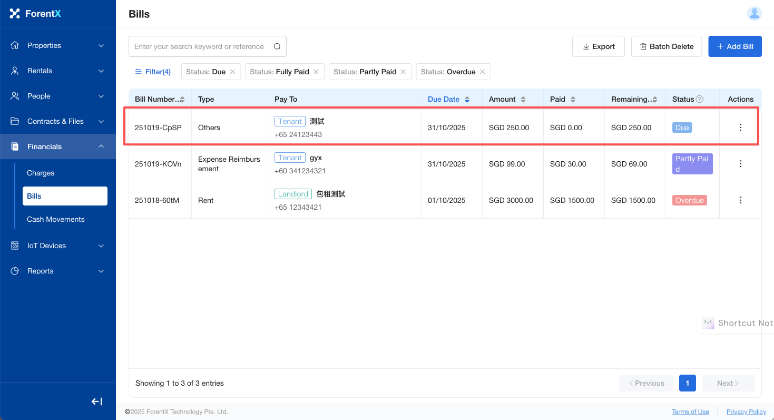Viewport: 774px width, 420px height.
Task: Remove the Status: Overdue filter tag
Action: tap(484, 72)
